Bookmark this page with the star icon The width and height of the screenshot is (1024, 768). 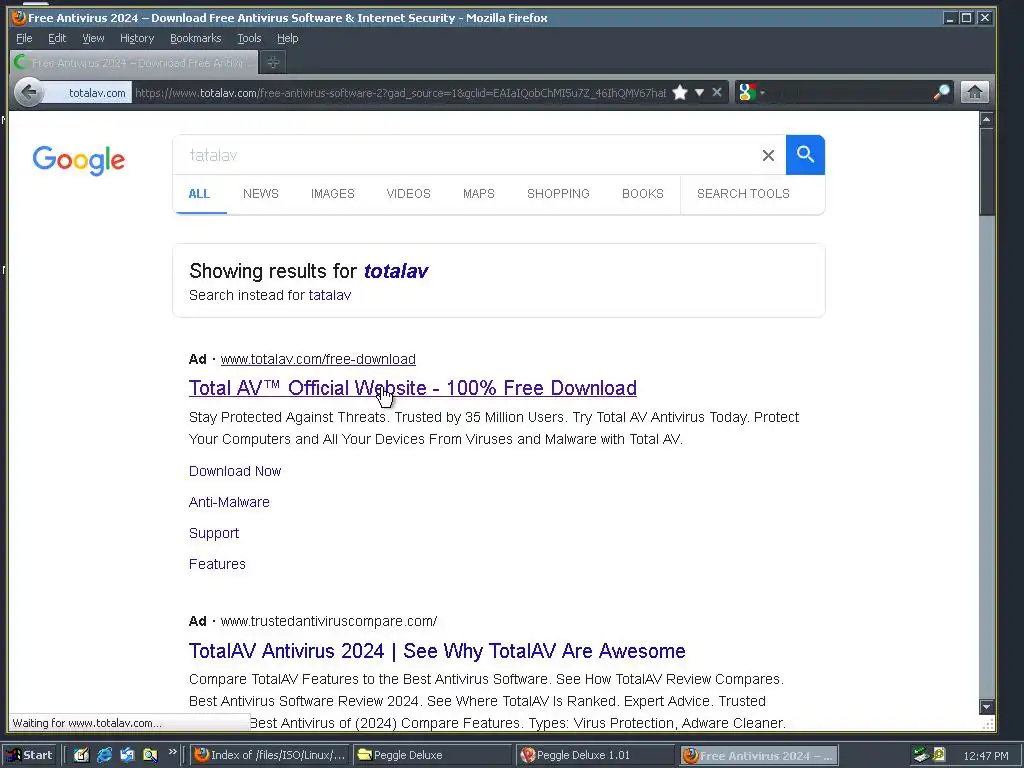pyautogui.click(x=680, y=93)
